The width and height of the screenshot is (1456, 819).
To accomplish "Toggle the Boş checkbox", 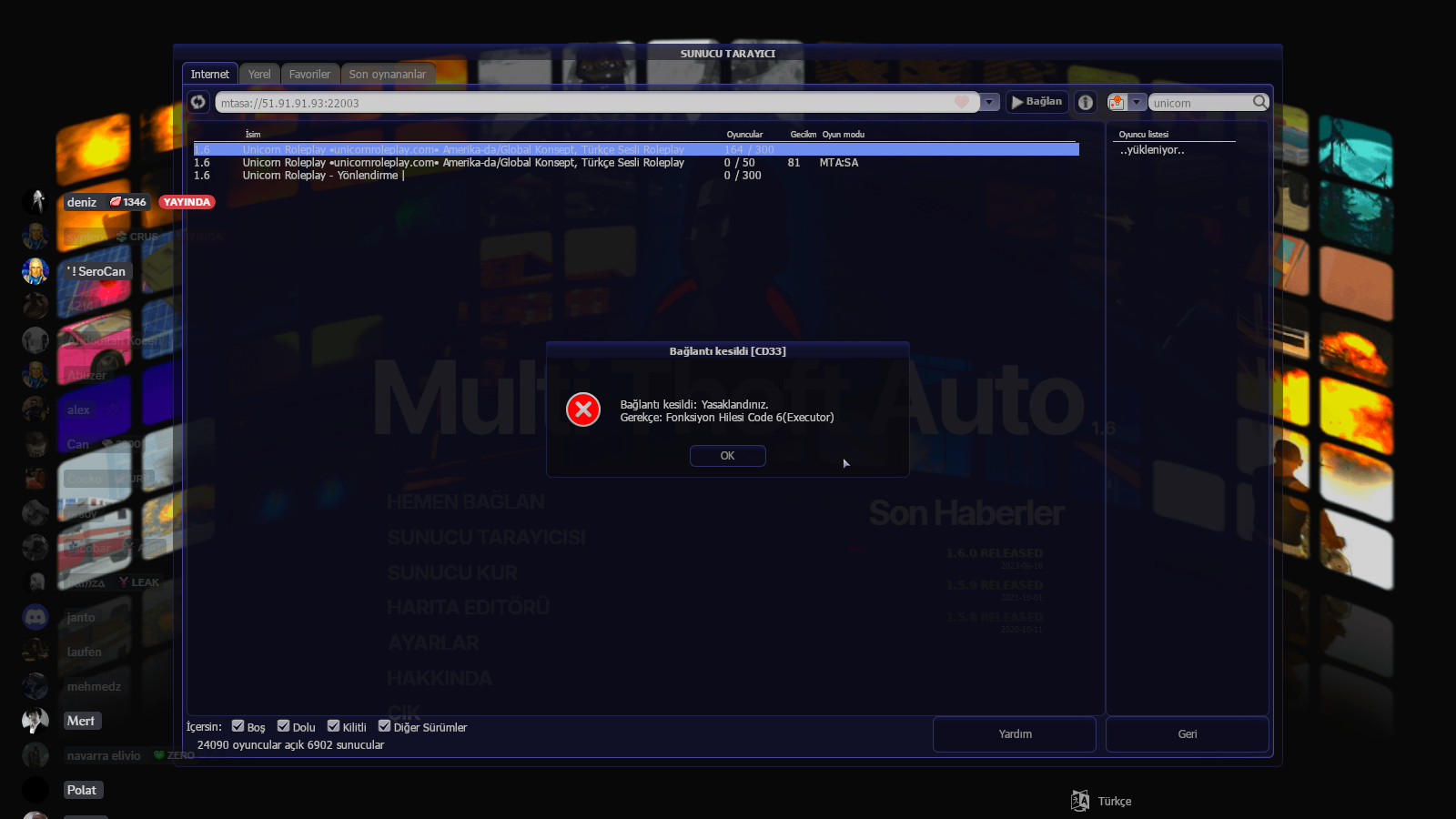I will coord(238,726).
